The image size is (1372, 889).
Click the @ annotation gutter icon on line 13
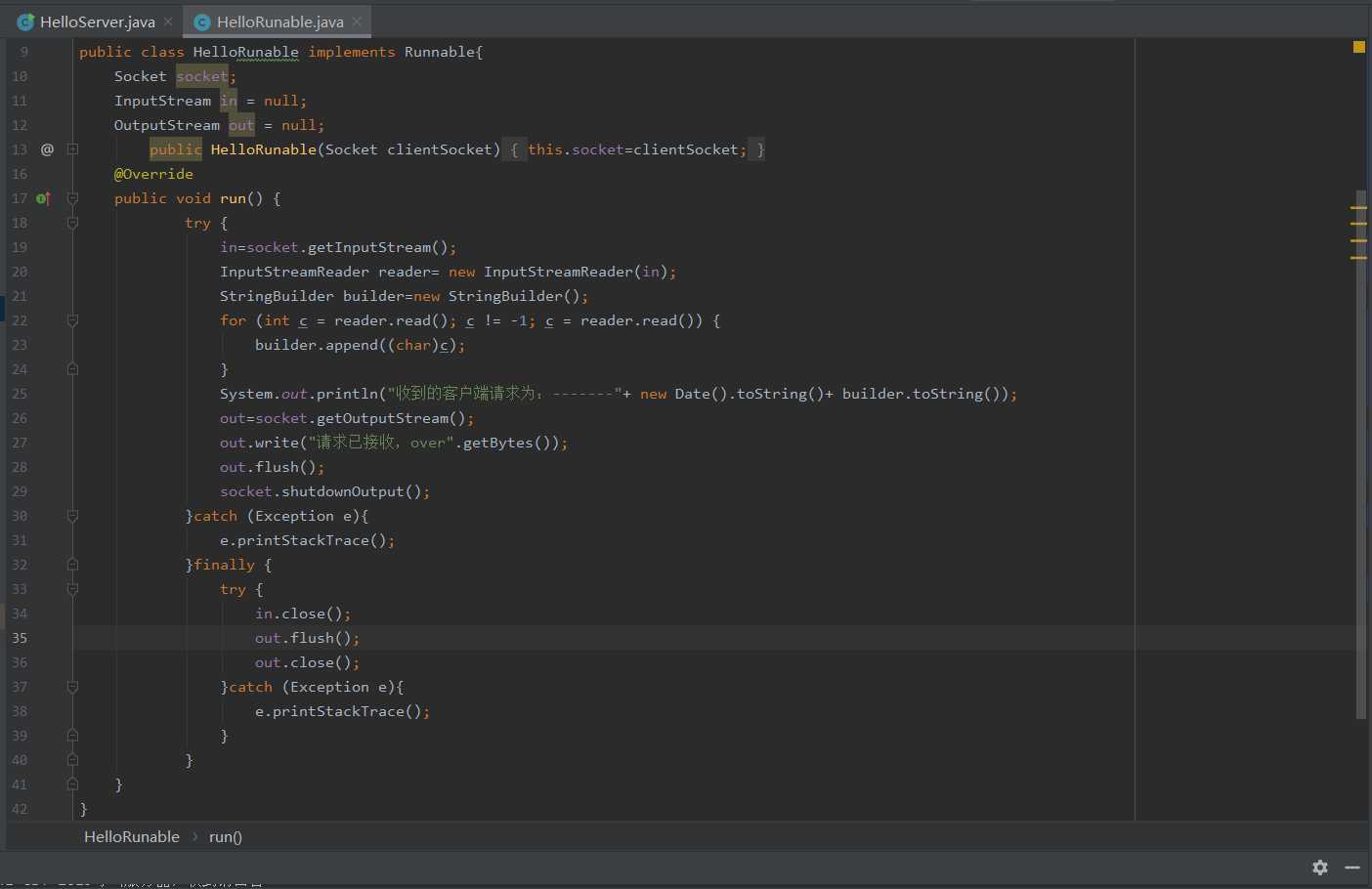[x=47, y=149]
